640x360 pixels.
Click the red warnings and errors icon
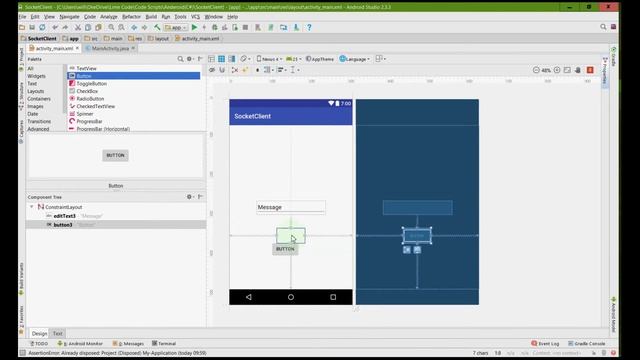[590, 70]
